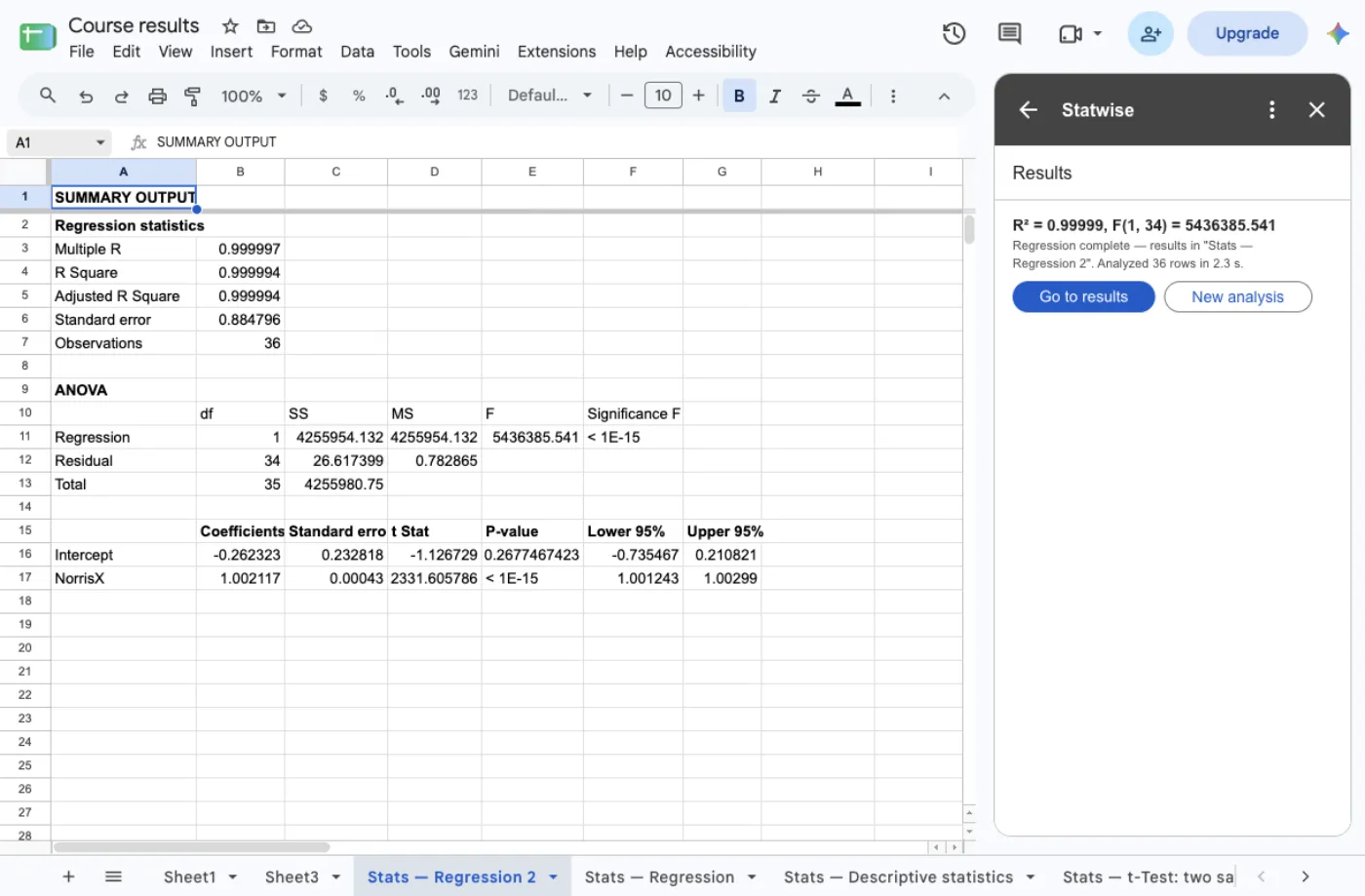Expand the cell name box dropdown

99,142
